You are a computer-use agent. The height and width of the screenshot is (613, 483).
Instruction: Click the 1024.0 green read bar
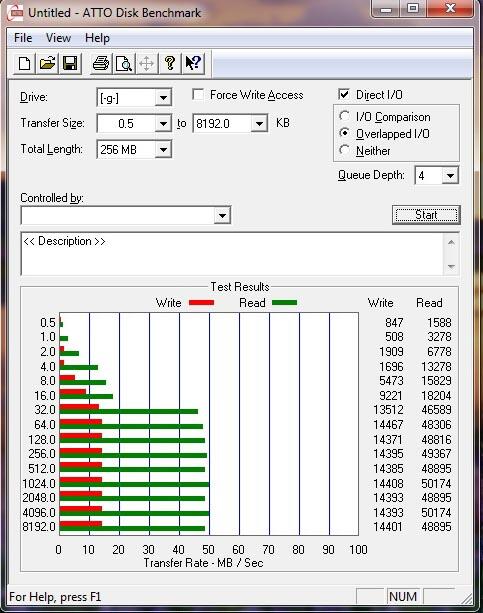point(135,485)
